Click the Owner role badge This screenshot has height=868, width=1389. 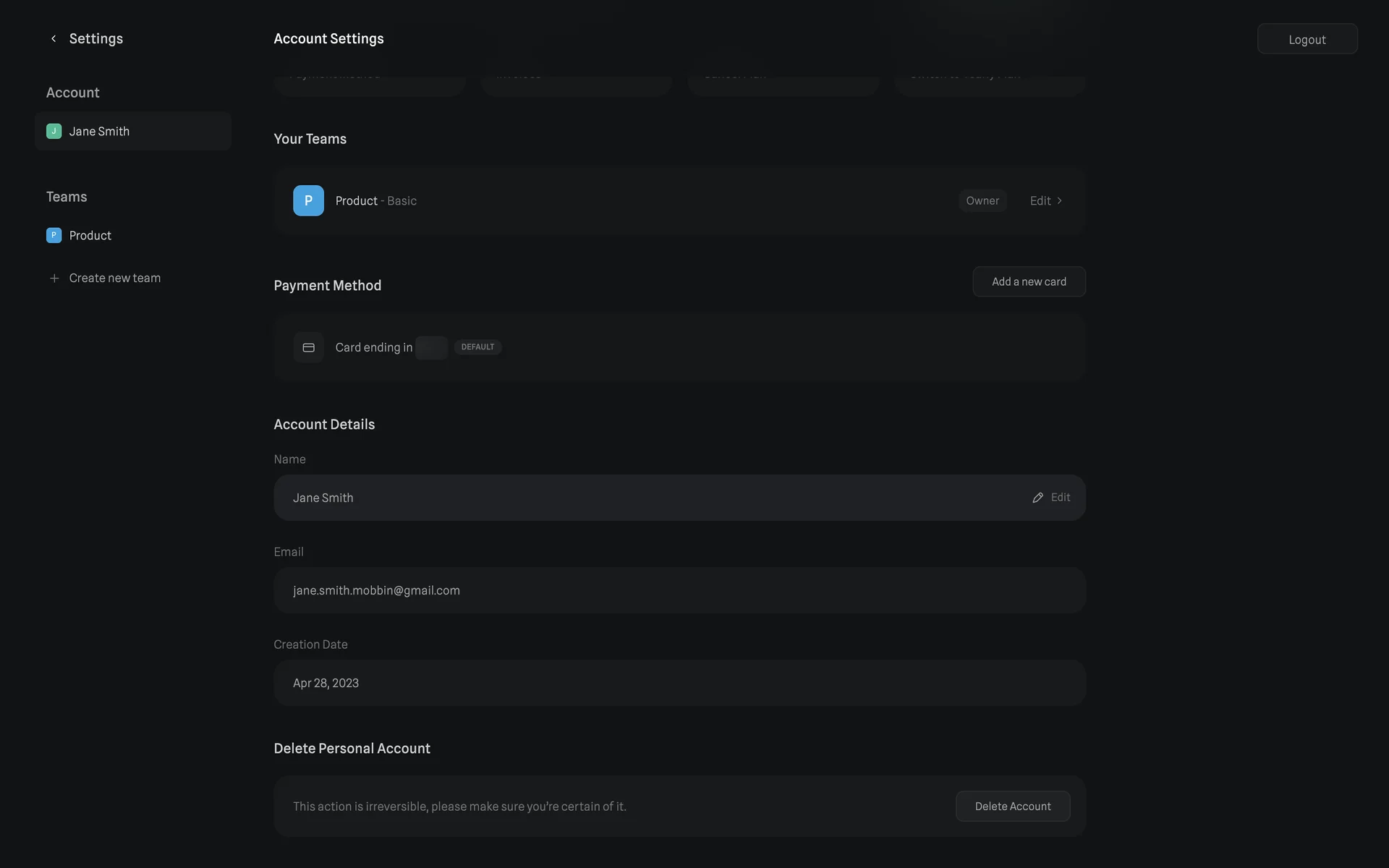[982, 201]
